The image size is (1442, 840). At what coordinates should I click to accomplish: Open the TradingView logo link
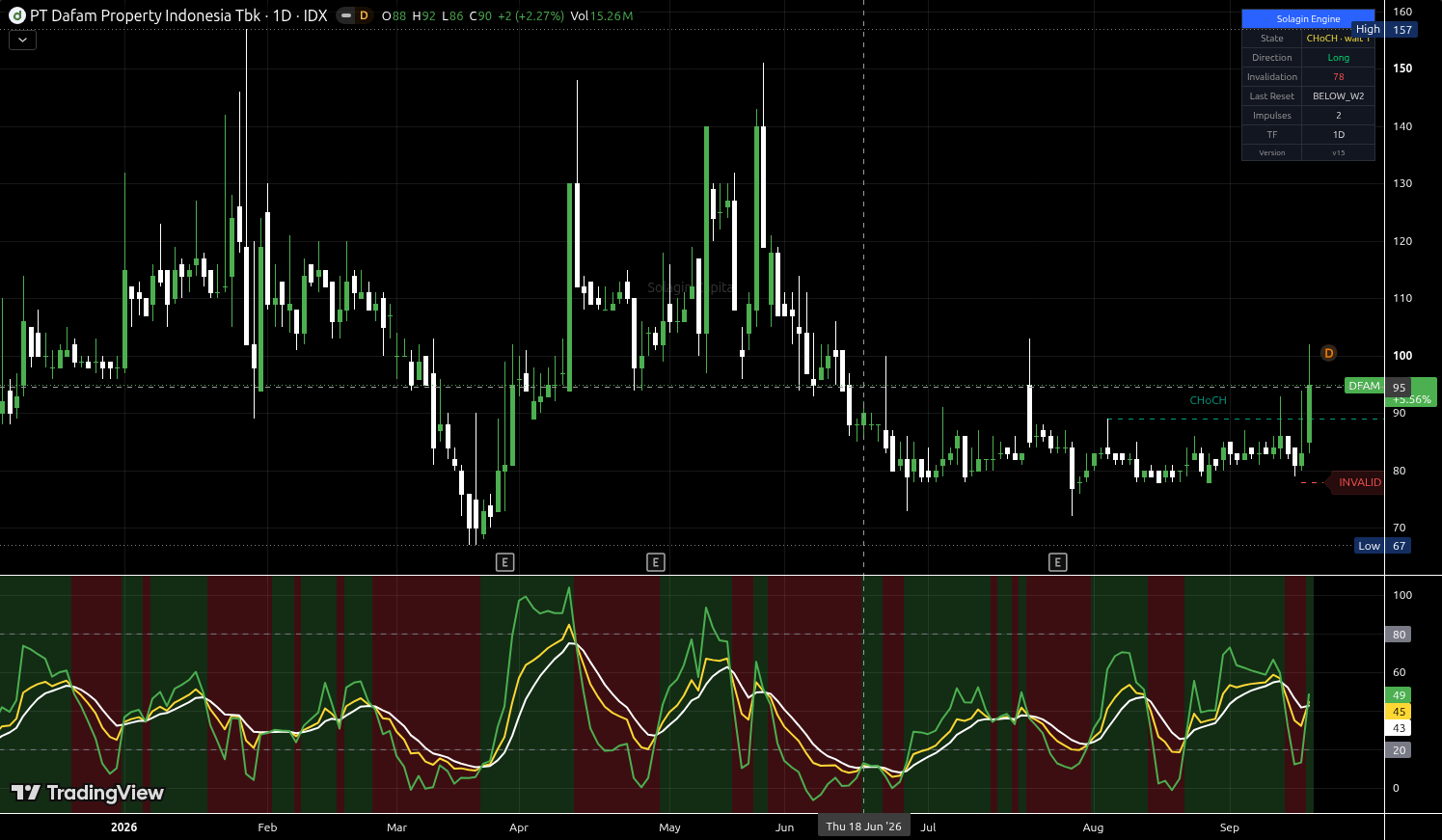[x=88, y=793]
